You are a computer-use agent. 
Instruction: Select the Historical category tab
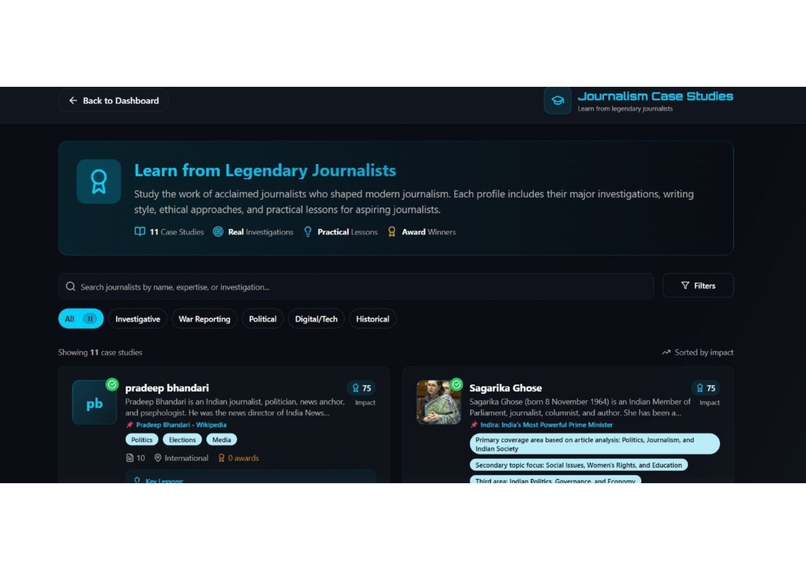(372, 319)
